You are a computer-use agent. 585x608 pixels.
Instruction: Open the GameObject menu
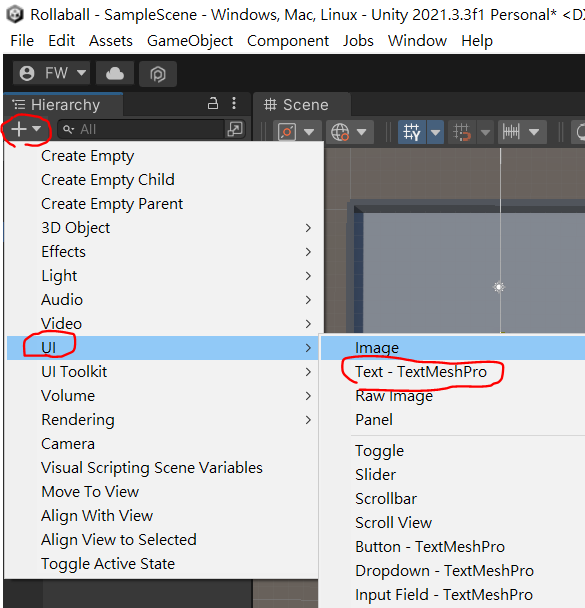pos(190,41)
